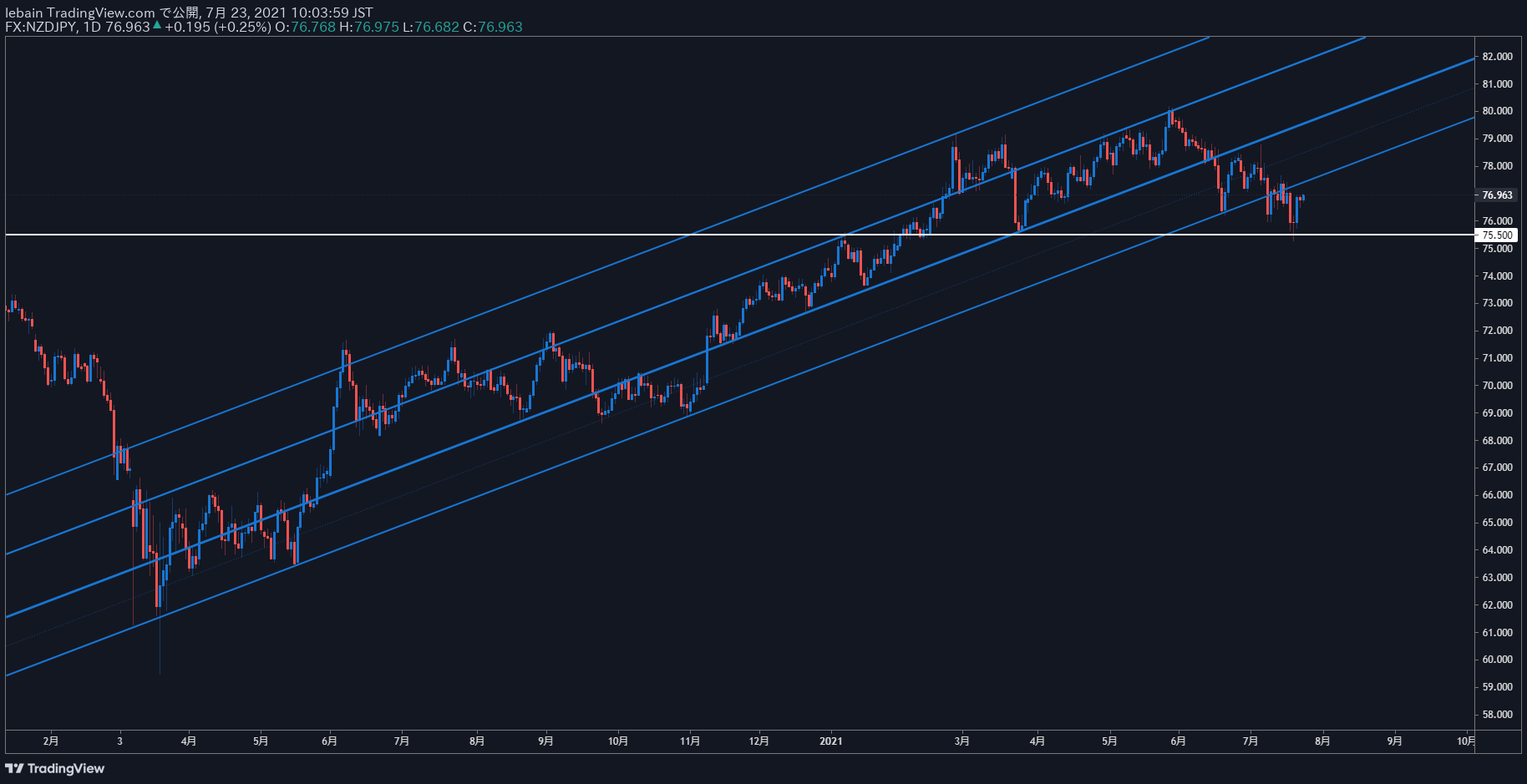
Task: Click the 62.000 price axis label
Action: 1497,605
